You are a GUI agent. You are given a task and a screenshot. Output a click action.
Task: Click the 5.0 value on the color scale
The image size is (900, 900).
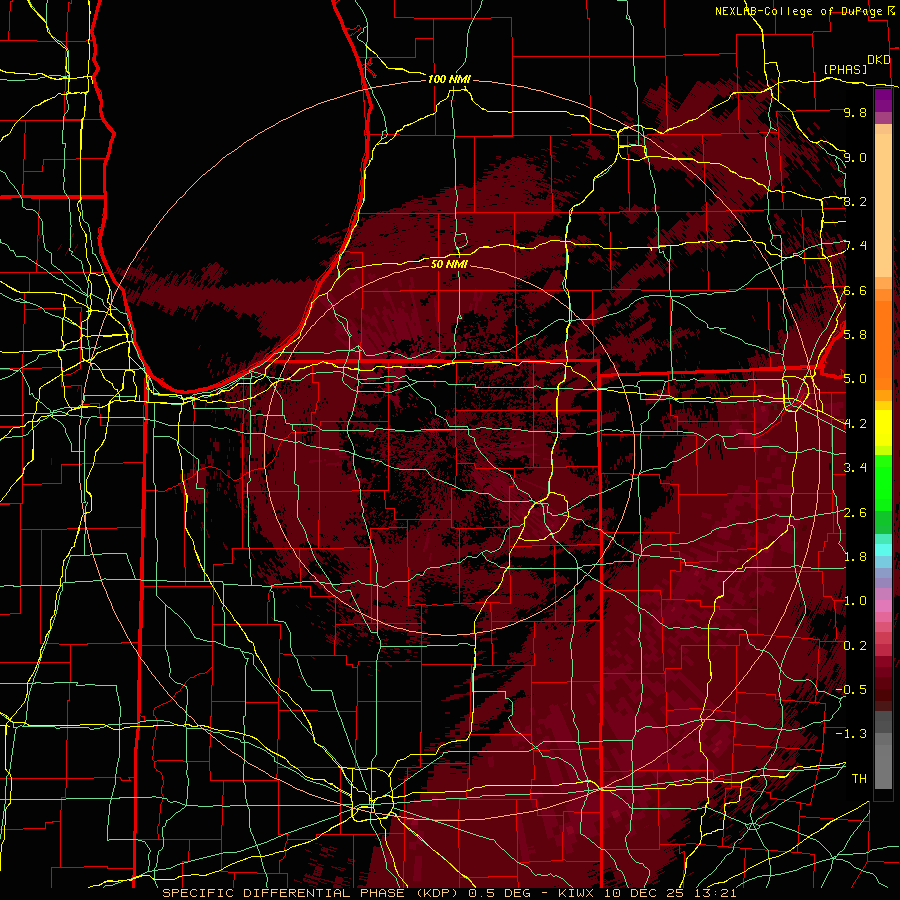pos(855,379)
